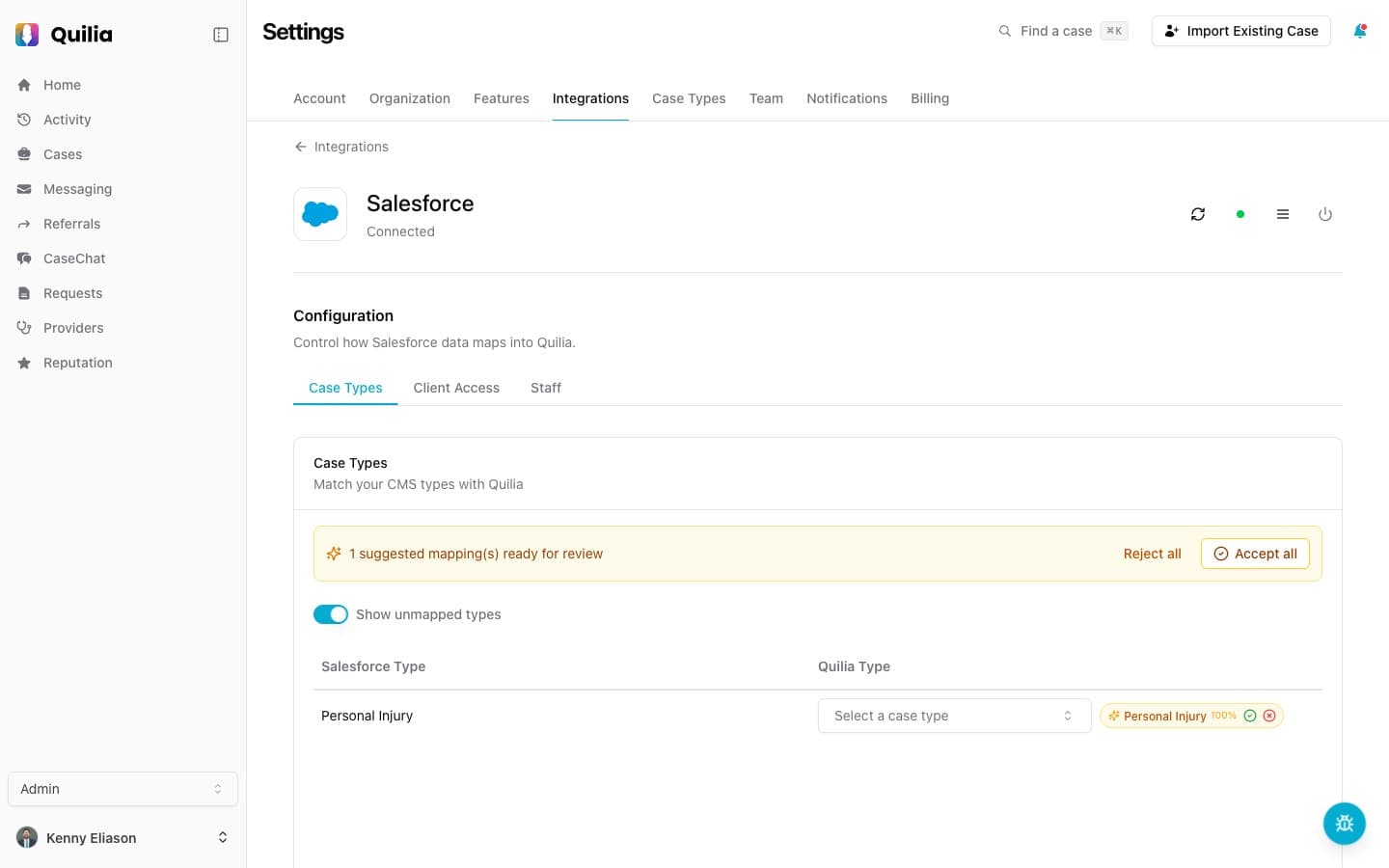Disconnect Salesforce with the power icon
The width and height of the screenshot is (1389, 868).
coord(1325,214)
